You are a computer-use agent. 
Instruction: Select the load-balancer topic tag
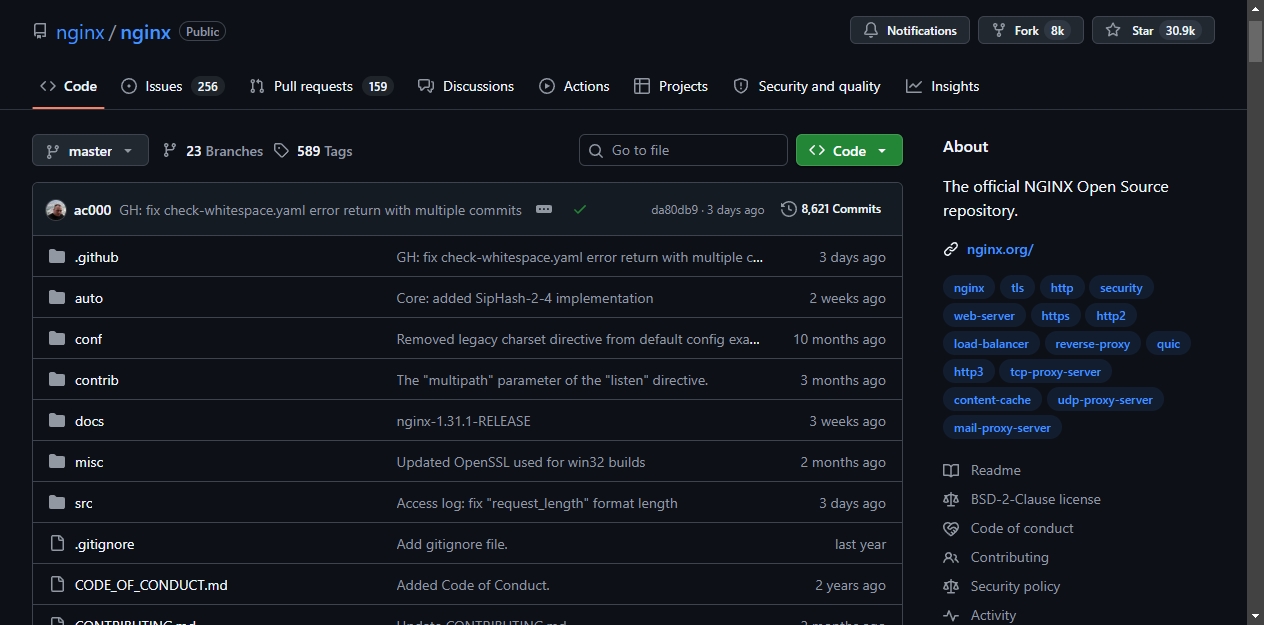pyautogui.click(x=991, y=343)
